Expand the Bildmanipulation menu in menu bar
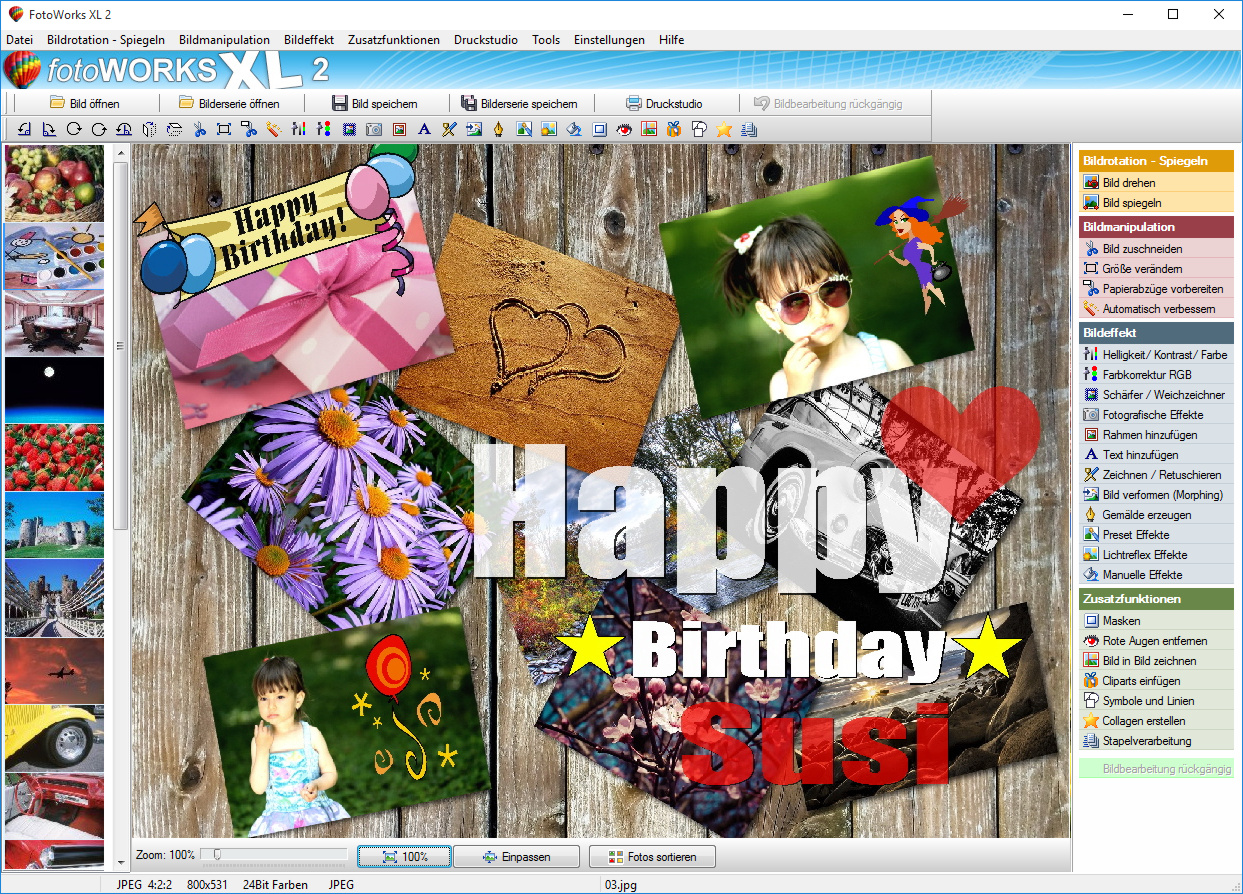Viewport: 1243px width, 894px height. [x=223, y=40]
